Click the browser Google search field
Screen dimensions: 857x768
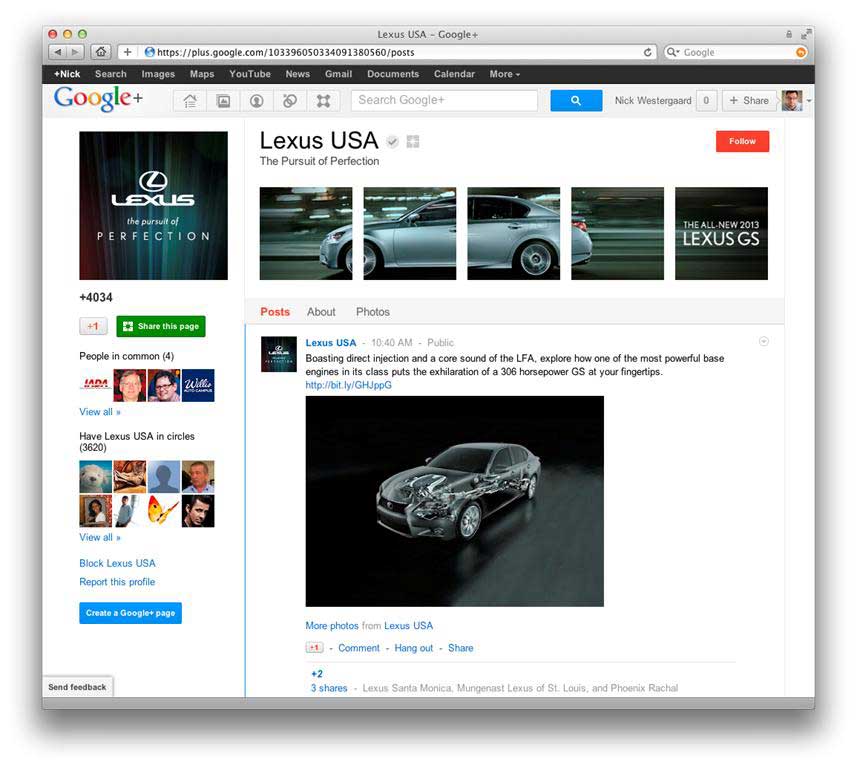(x=735, y=52)
